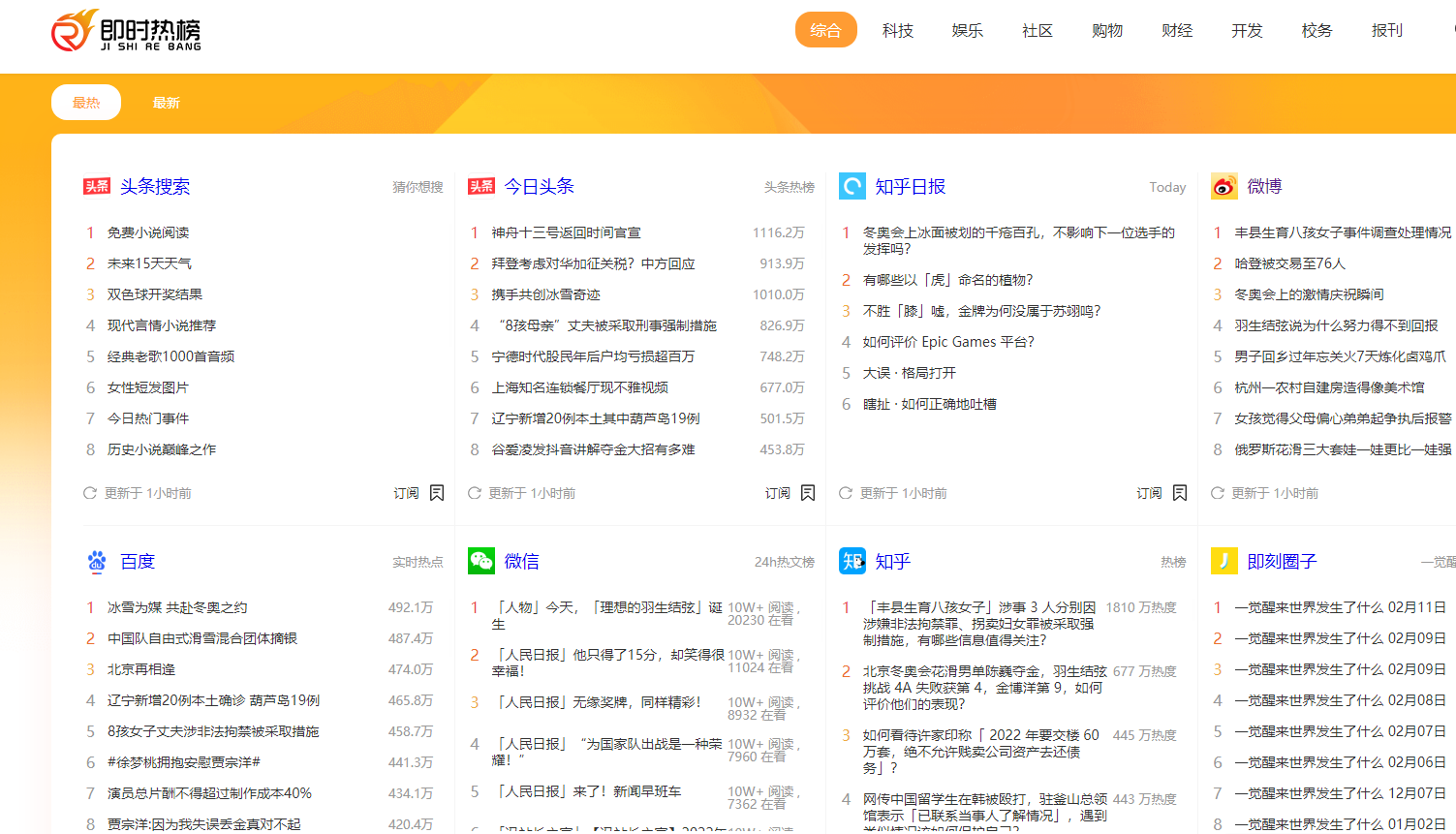Open 宁德时代股民年后户均亏损超百万 headline
The image size is (1456, 834).
[x=593, y=356]
